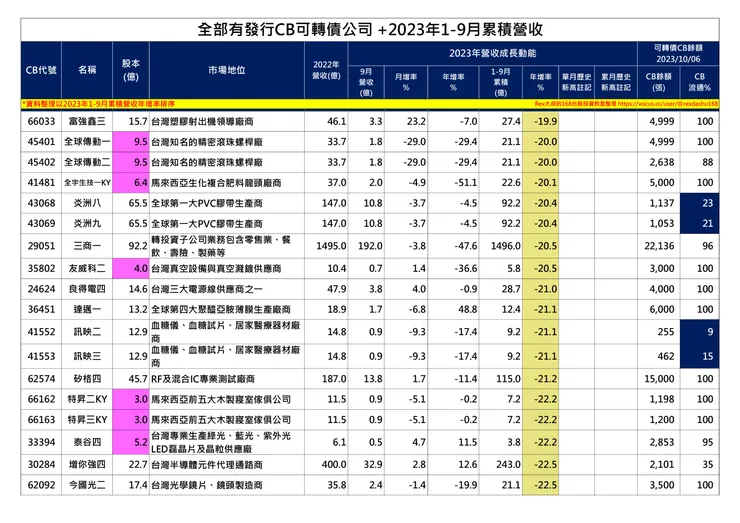740x523 pixels.
Task: Click the 15,000 CB balance cell
Action: pyautogui.click(x=659, y=379)
